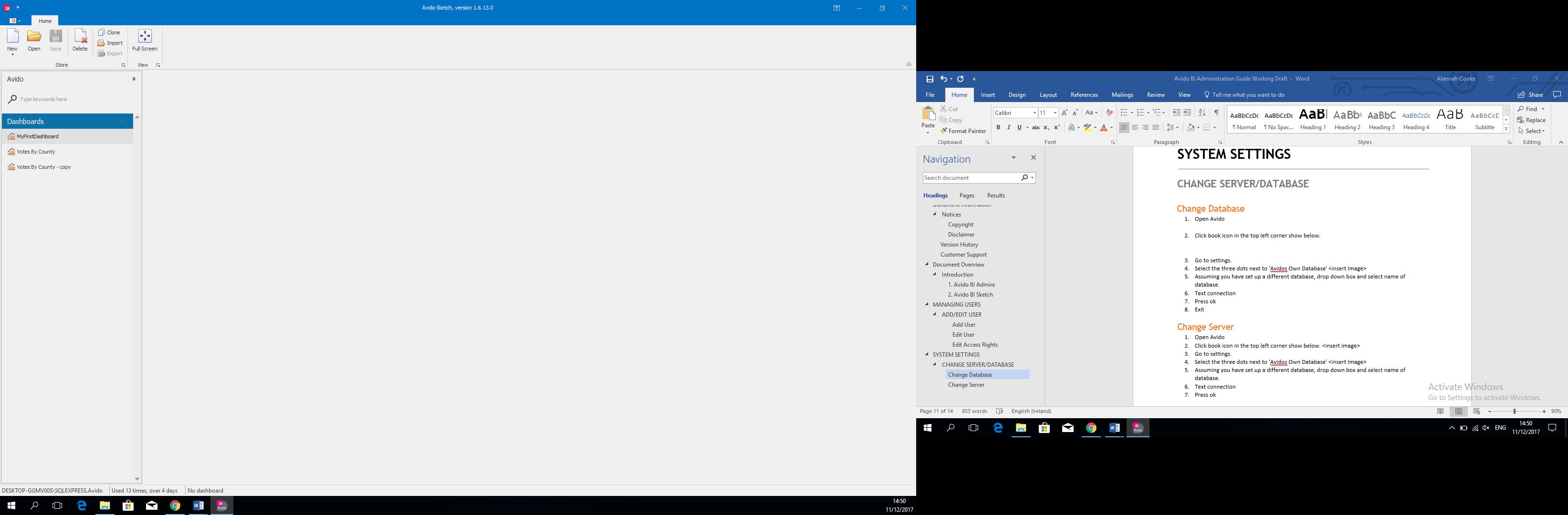Click Format Painter in Word's clipboard

click(x=963, y=131)
